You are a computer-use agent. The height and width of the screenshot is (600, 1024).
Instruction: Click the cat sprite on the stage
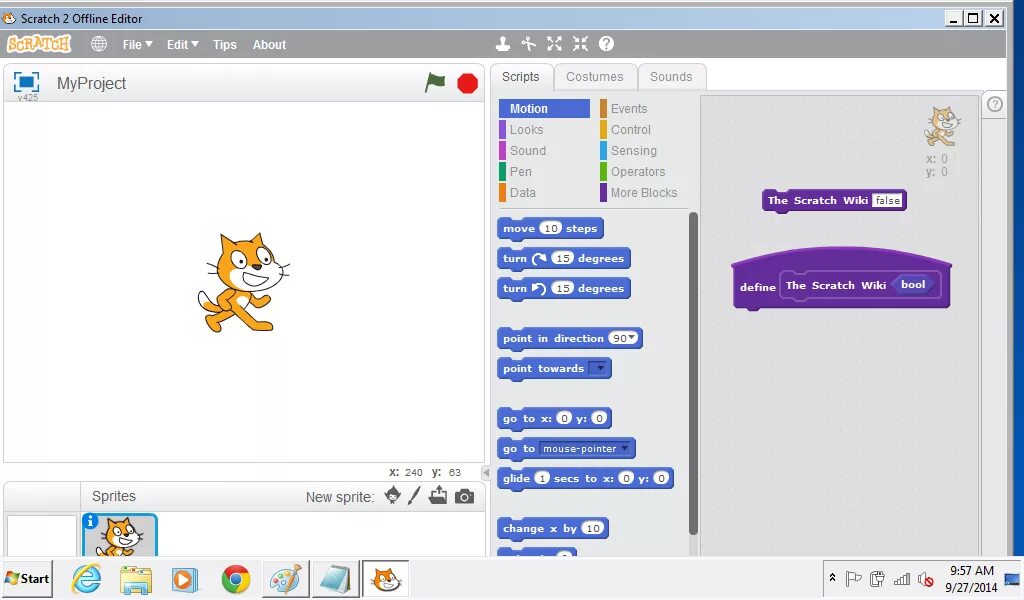(x=243, y=283)
